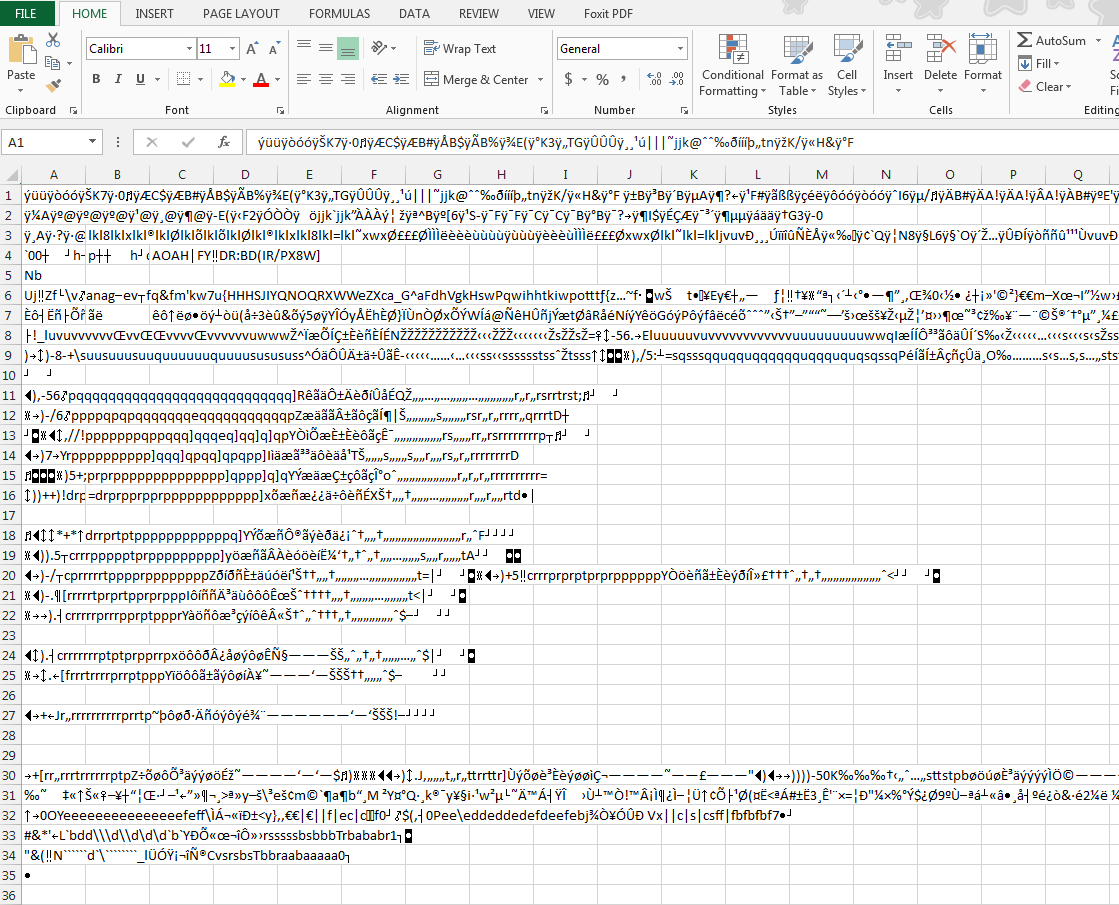This screenshot has height=905, width=1119.
Task: Switch to the DATA tab
Action: (x=415, y=14)
